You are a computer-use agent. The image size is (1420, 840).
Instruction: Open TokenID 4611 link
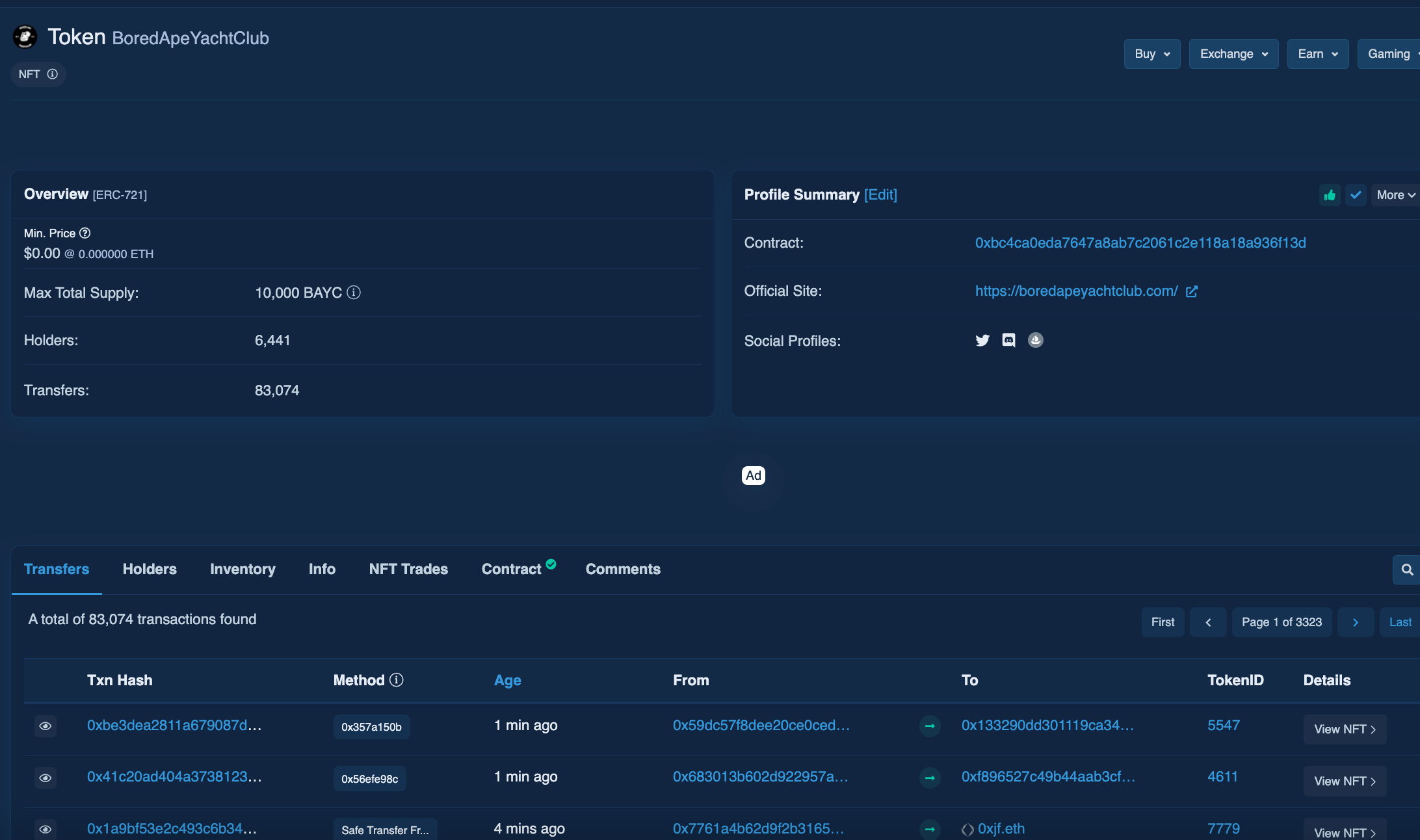click(1222, 776)
